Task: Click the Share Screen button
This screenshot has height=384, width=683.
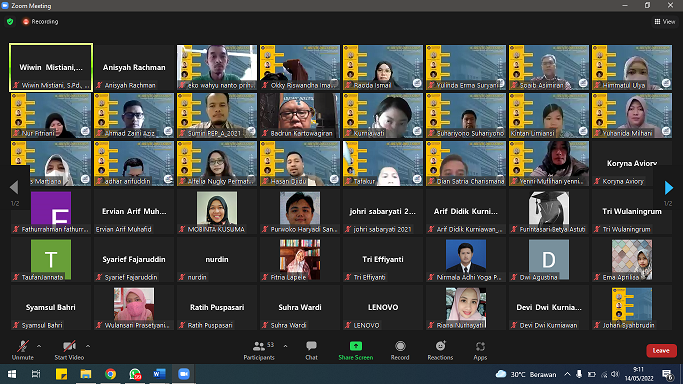Action: (x=356, y=350)
